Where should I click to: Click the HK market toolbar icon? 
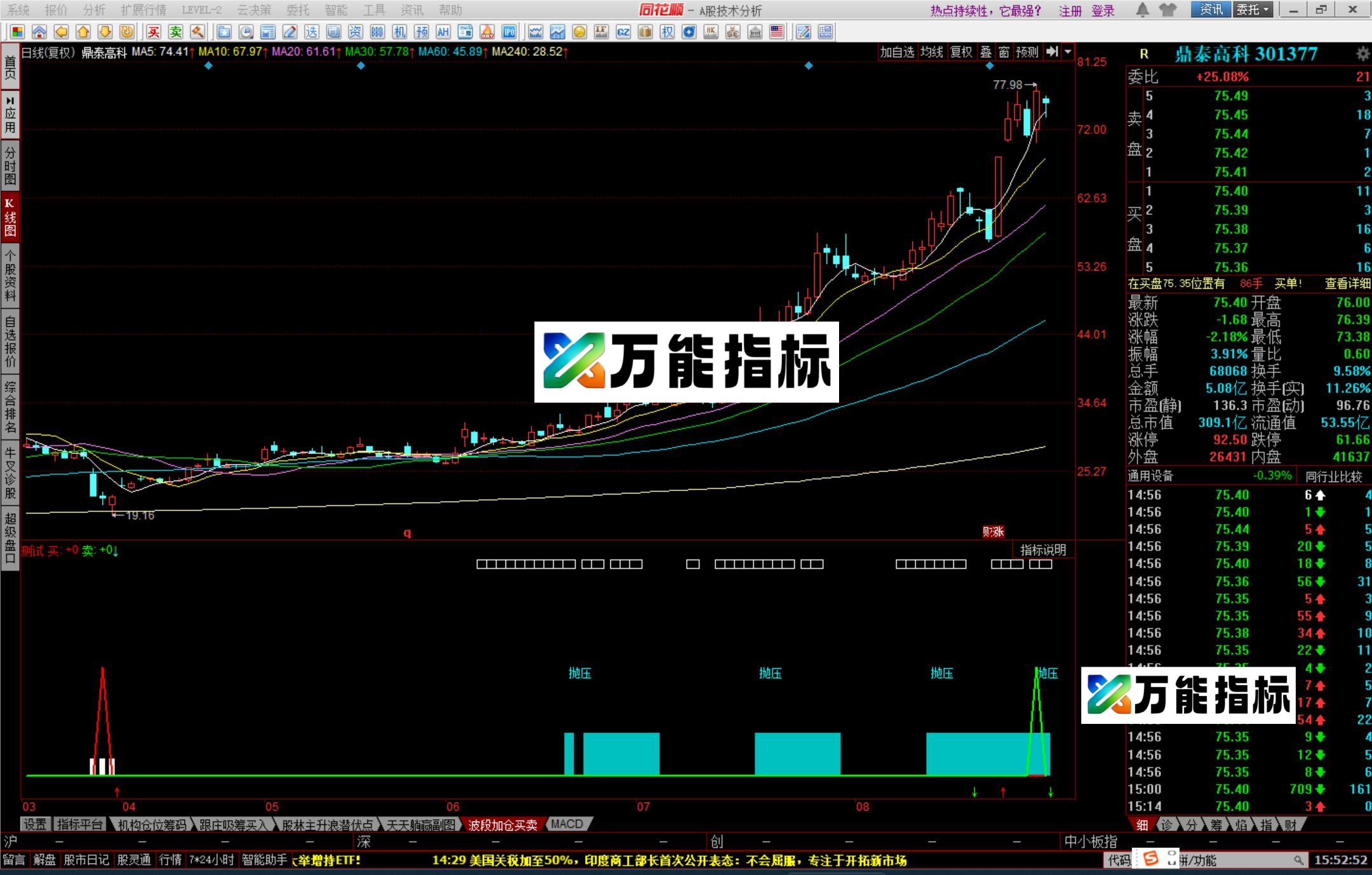[x=711, y=32]
